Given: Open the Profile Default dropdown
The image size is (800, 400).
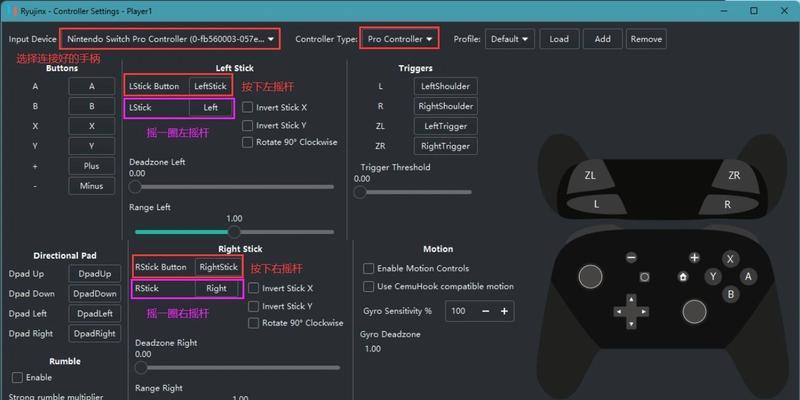Looking at the screenshot, I should (x=510, y=39).
